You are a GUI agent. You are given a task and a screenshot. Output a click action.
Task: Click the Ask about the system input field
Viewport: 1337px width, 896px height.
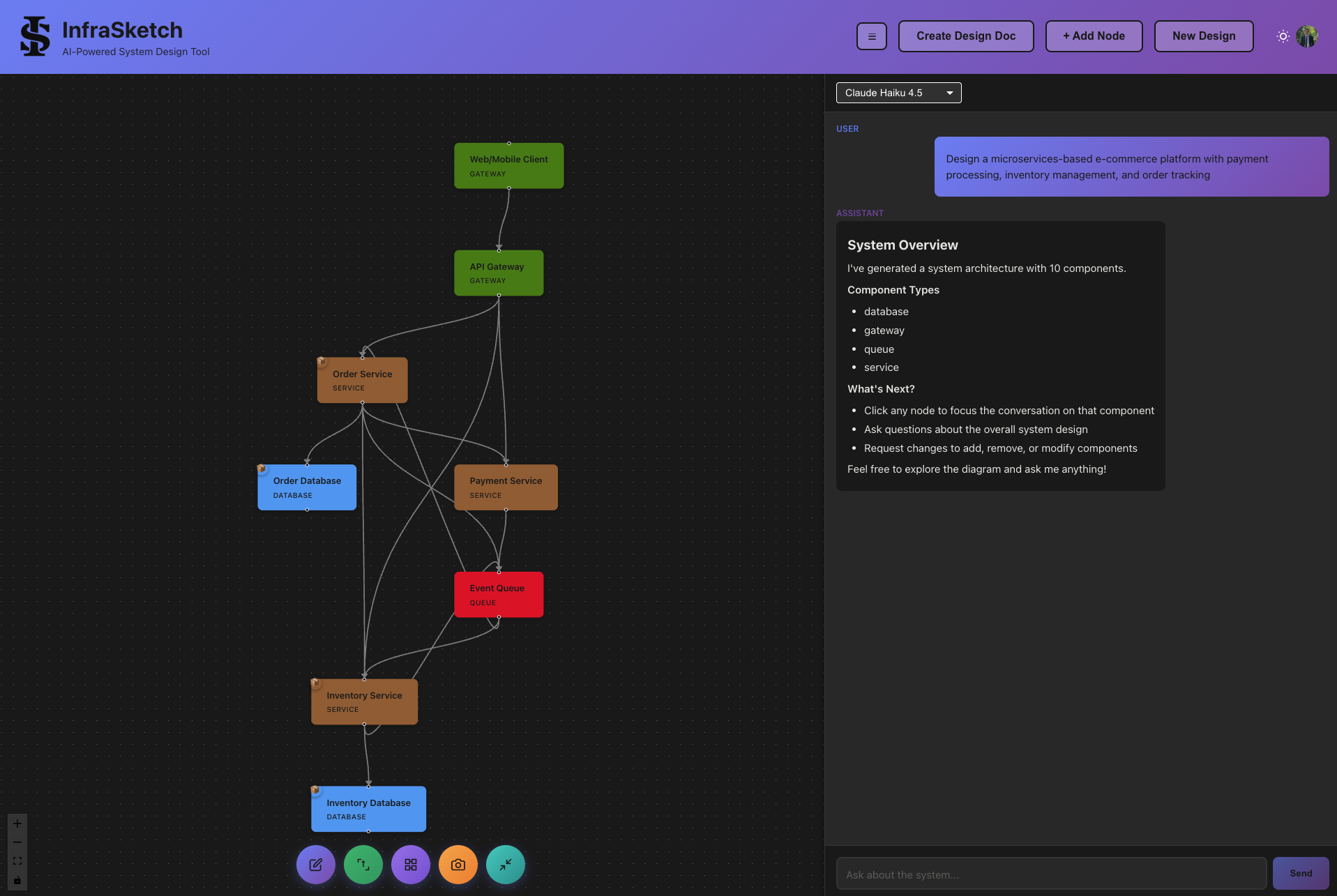point(1046,874)
